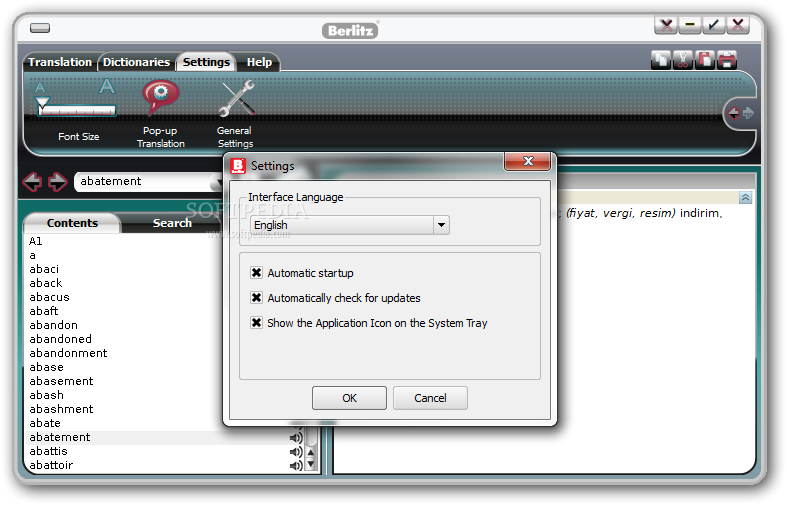Go back with the arrow beside the search field
787x505 pixels.
(x=32, y=182)
